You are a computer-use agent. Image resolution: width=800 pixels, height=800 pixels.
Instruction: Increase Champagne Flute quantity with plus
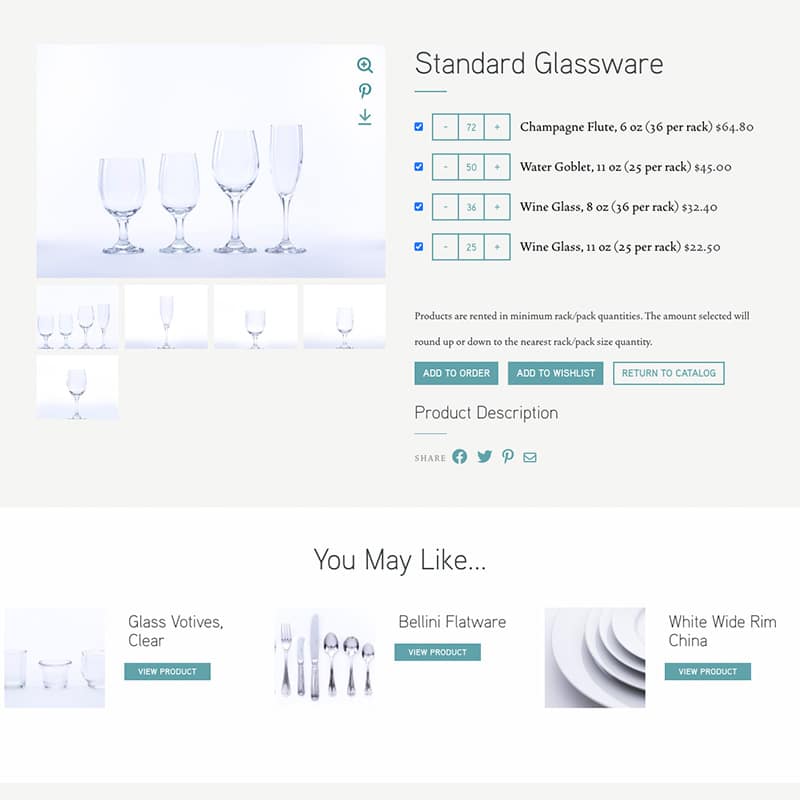point(497,127)
